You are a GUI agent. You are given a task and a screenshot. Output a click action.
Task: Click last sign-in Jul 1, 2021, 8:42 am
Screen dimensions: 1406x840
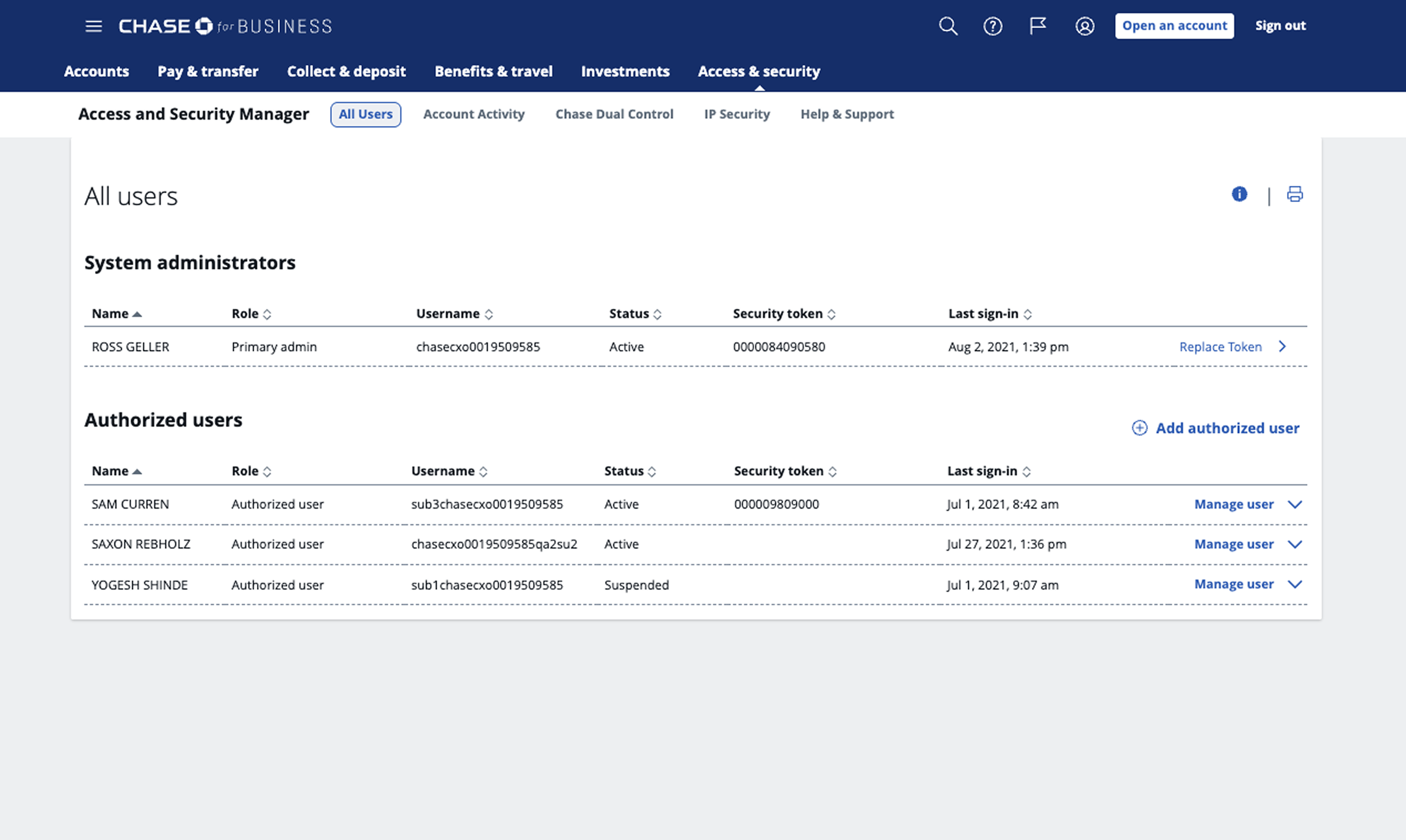[x=1003, y=504]
